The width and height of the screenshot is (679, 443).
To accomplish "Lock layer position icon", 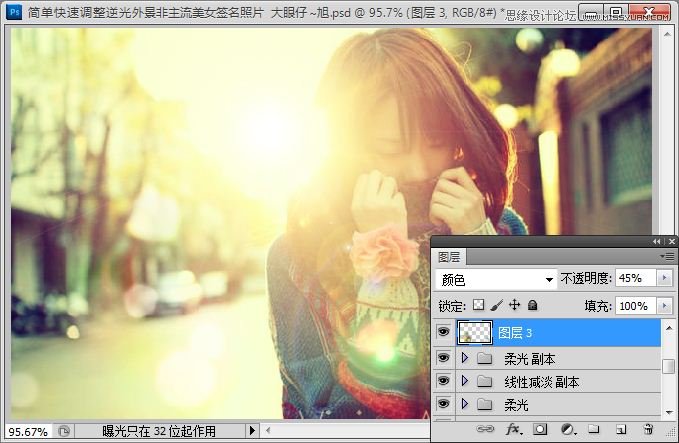I will (514, 305).
